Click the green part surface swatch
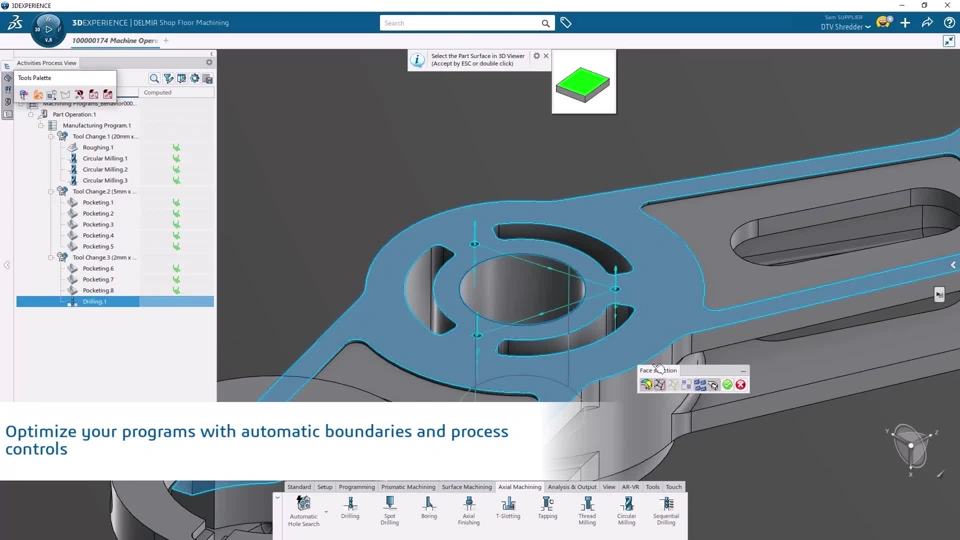 coord(583,84)
